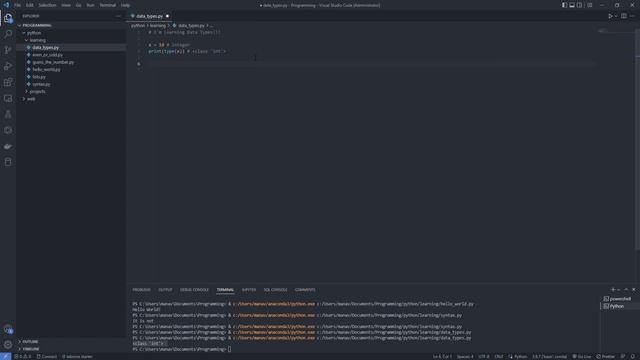Select the Python terminal instance
Viewport: 640px width, 360px height.
(620, 306)
